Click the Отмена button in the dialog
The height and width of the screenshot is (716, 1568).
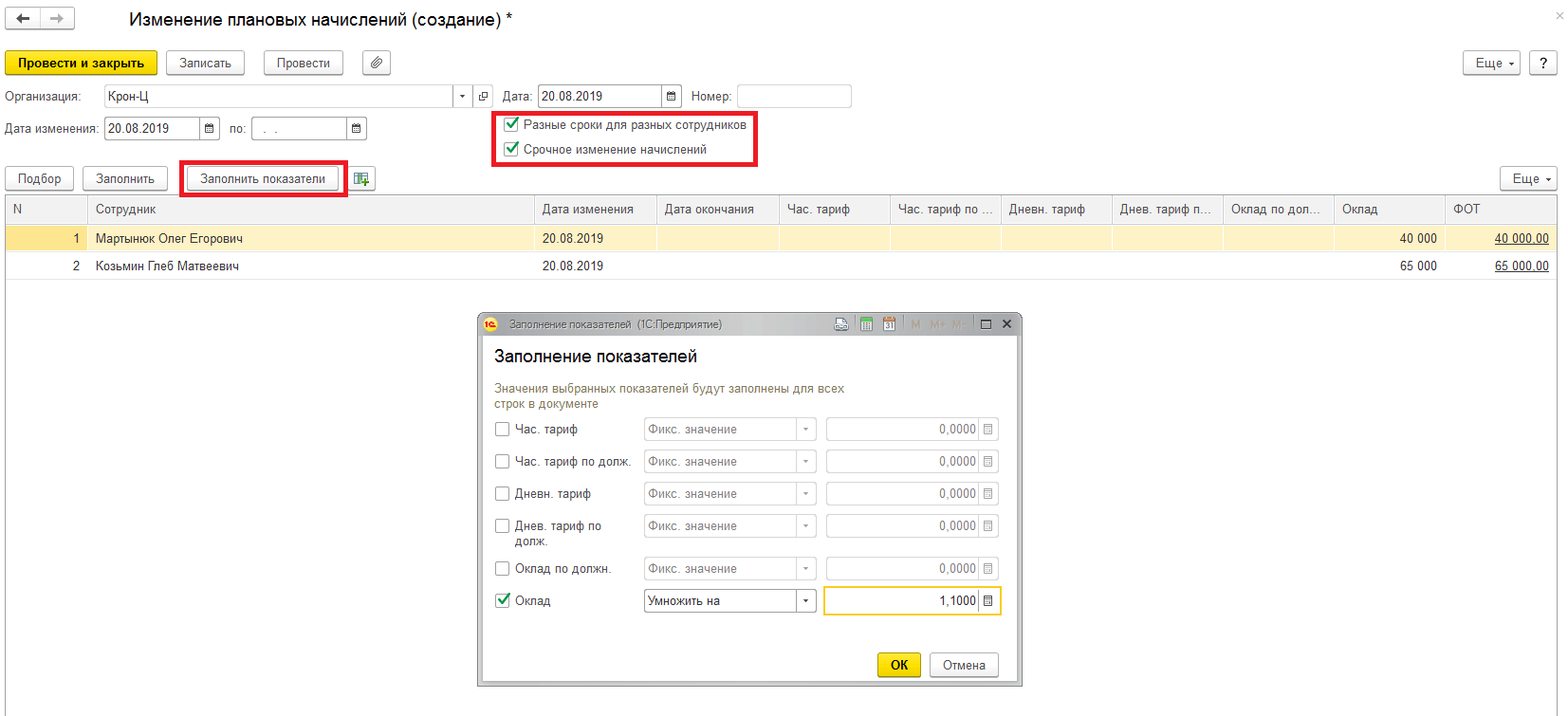(x=964, y=665)
